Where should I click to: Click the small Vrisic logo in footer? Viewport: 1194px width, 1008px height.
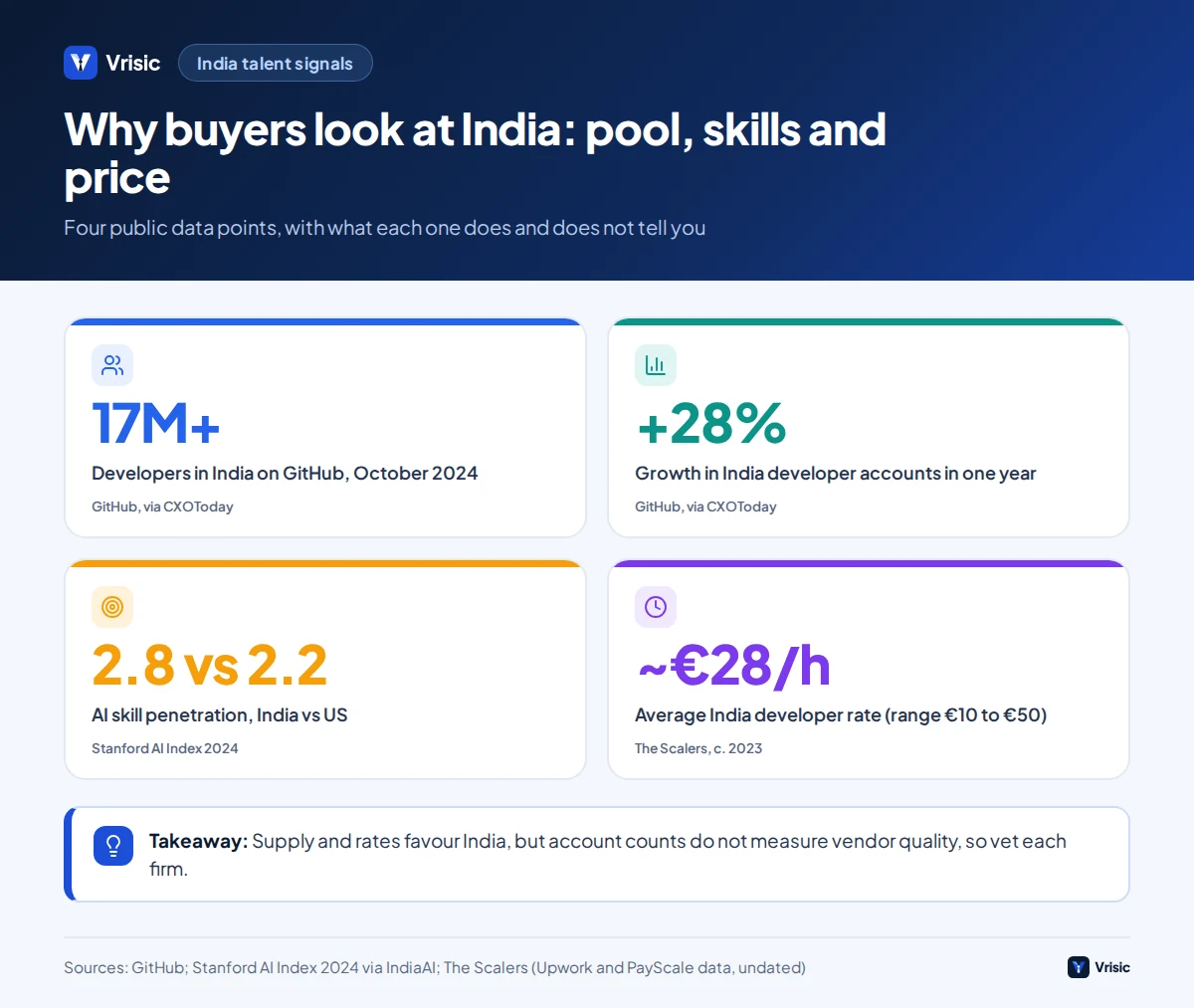pos(1079,967)
